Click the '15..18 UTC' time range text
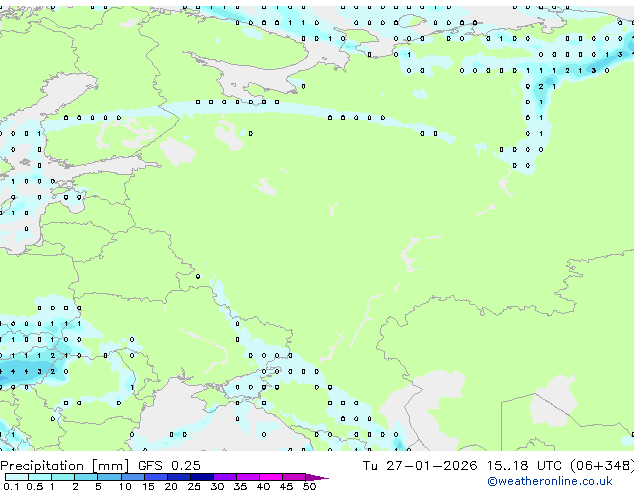This screenshot has height=490, width=634. click(524, 466)
